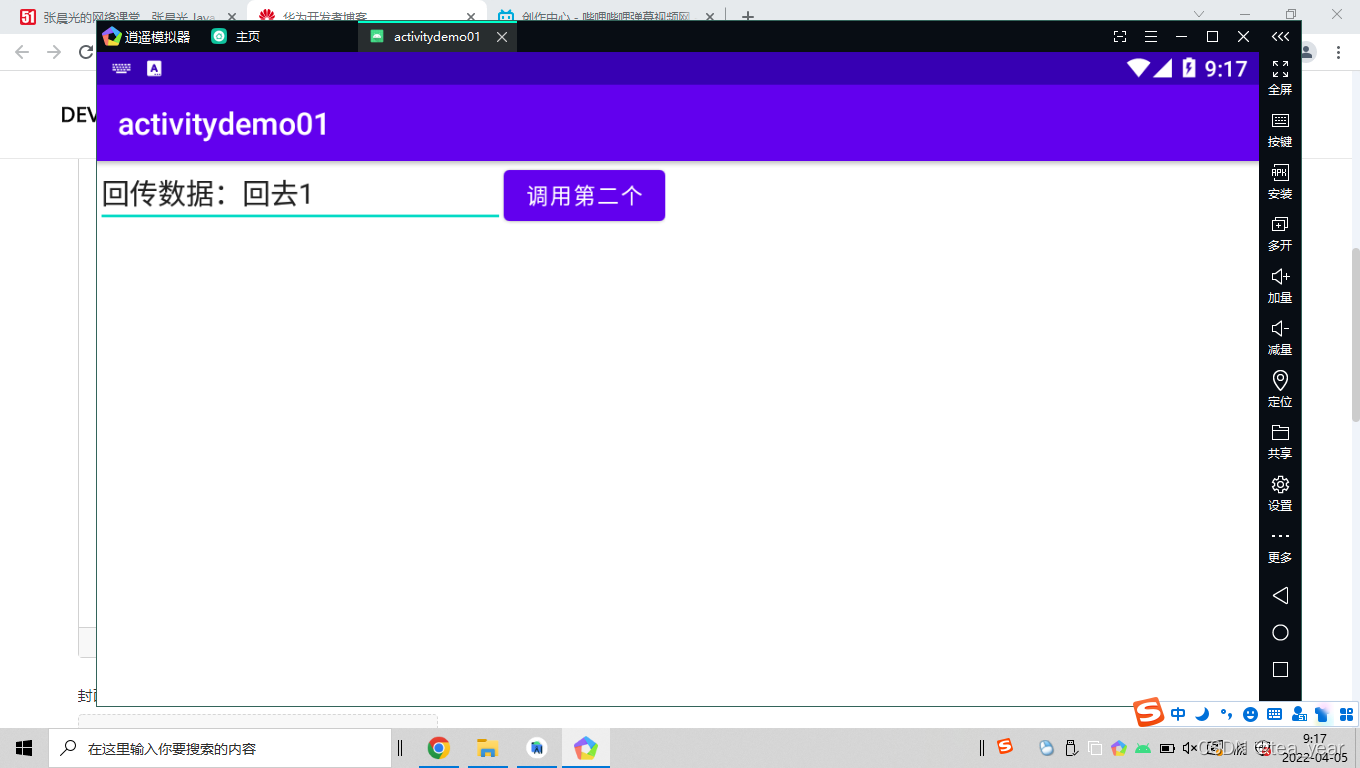1360x768 pixels.
Task: Open the Chrome three-dot menu
Action: (x=1338, y=52)
